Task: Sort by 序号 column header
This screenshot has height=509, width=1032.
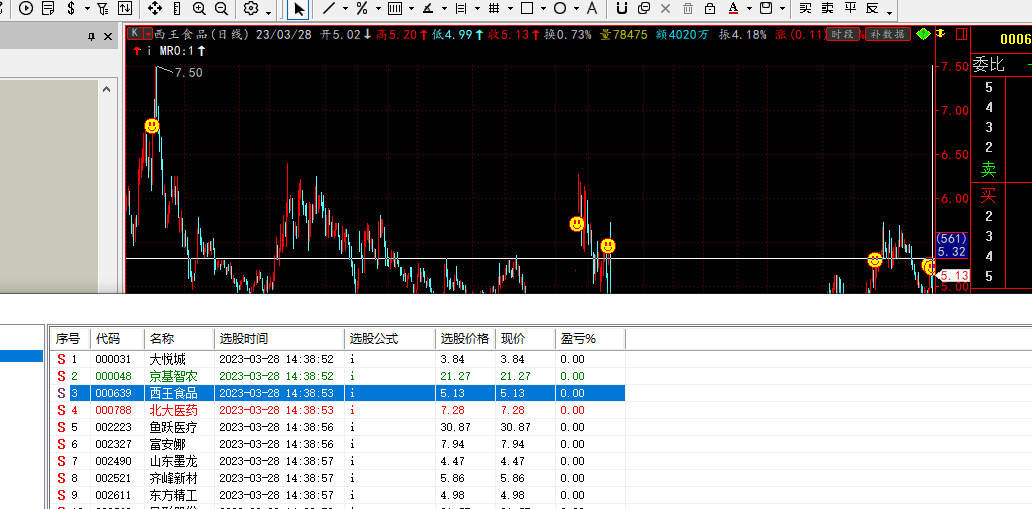Action: pos(70,339)
